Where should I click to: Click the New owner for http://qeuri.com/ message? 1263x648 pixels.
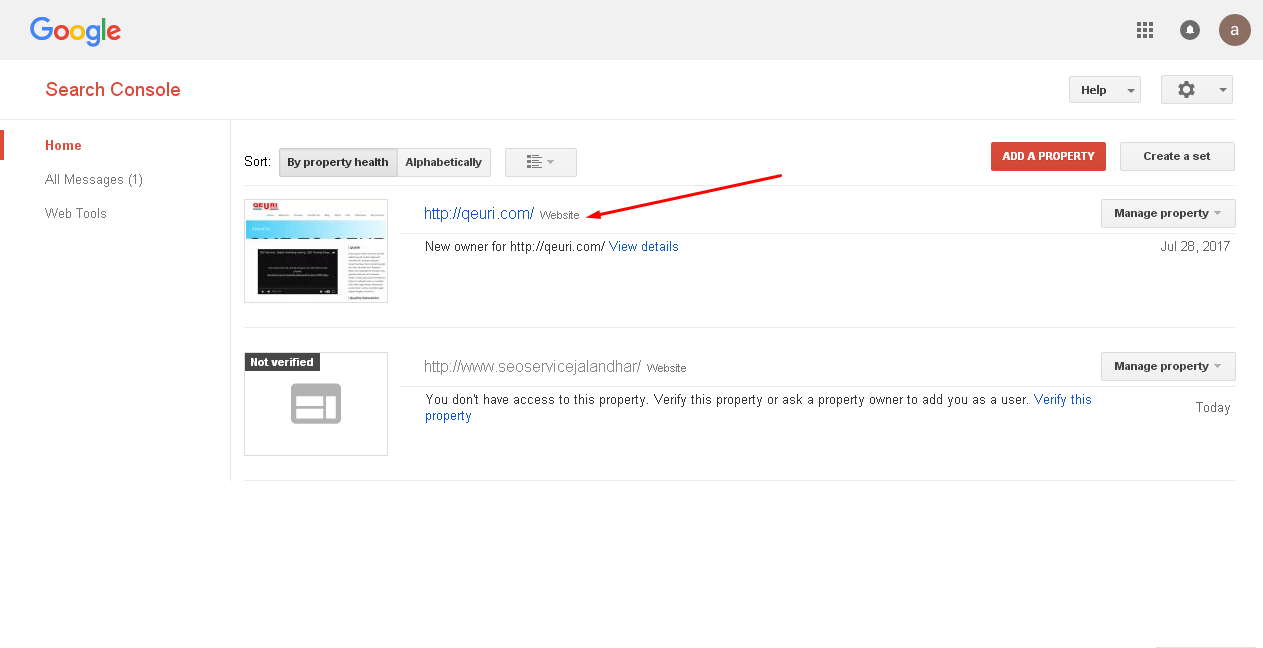point(515,246)
